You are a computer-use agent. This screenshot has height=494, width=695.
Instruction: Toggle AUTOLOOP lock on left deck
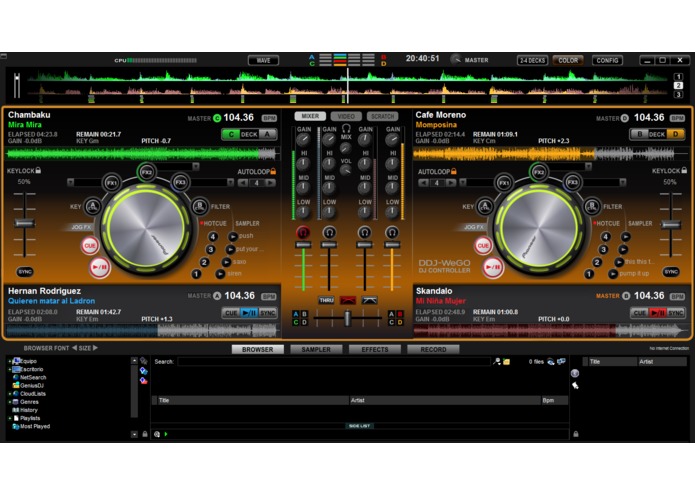pyautogui.click(x=273, y=171)
